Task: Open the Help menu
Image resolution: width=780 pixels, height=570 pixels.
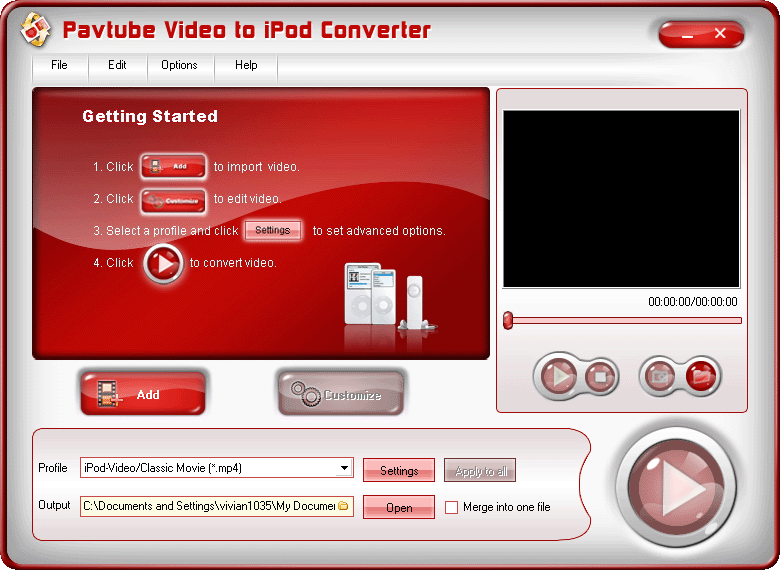Action: (246, 66)
